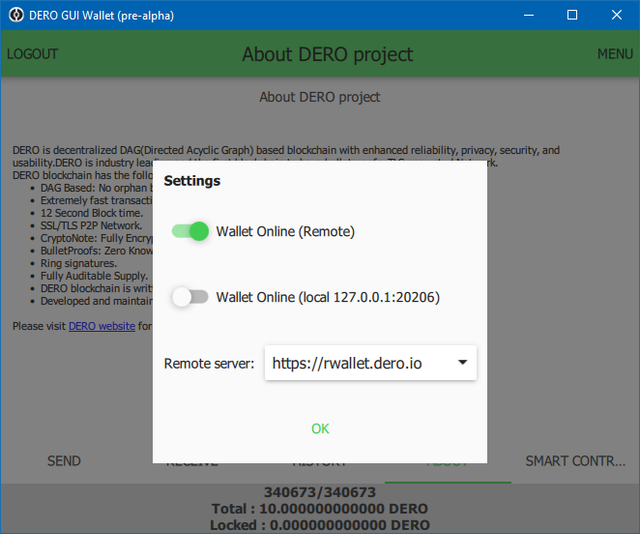Confirm settings with the OK button

(320, 429)
